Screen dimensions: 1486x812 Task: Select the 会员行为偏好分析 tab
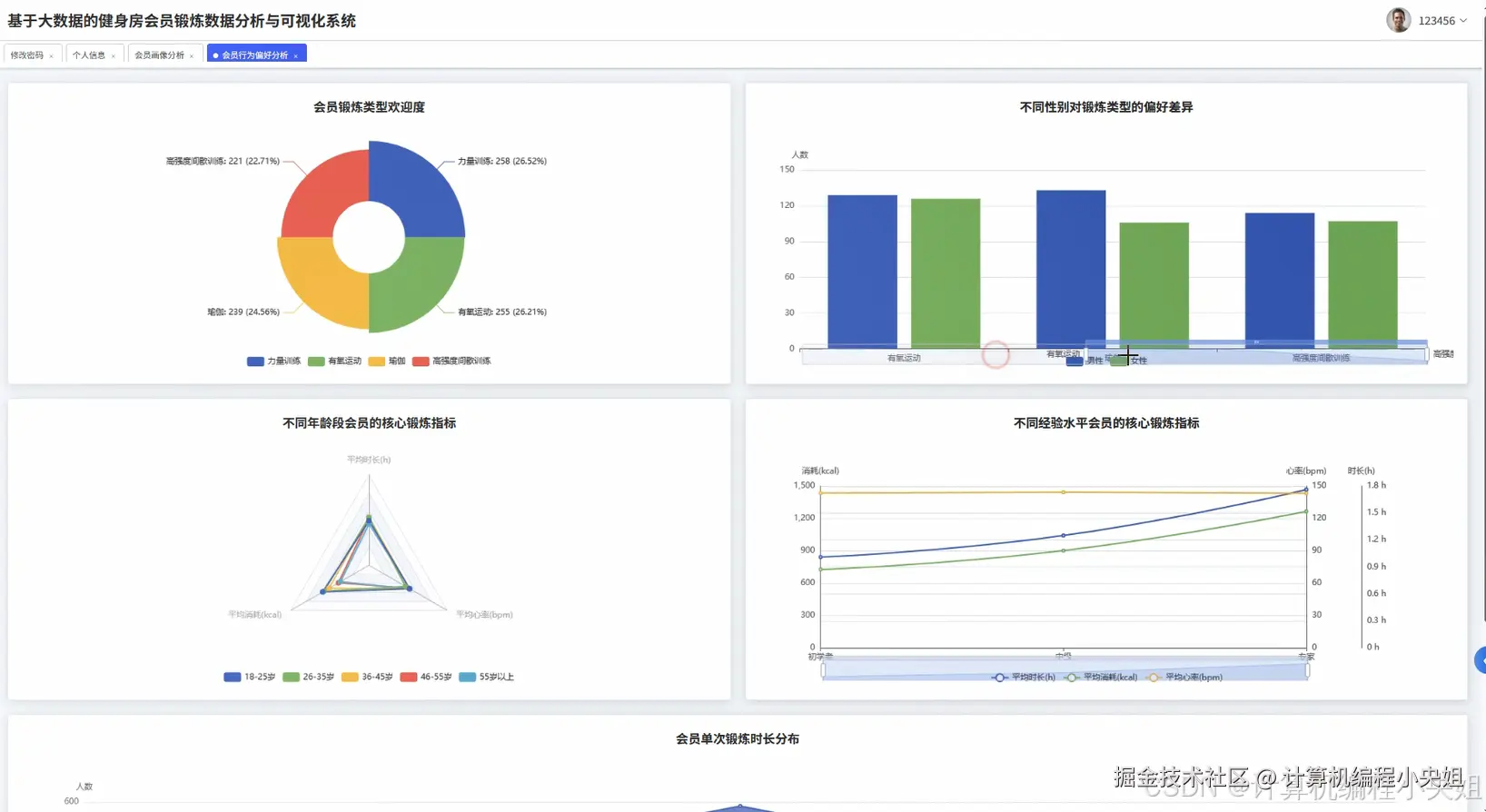click(255, 55)
